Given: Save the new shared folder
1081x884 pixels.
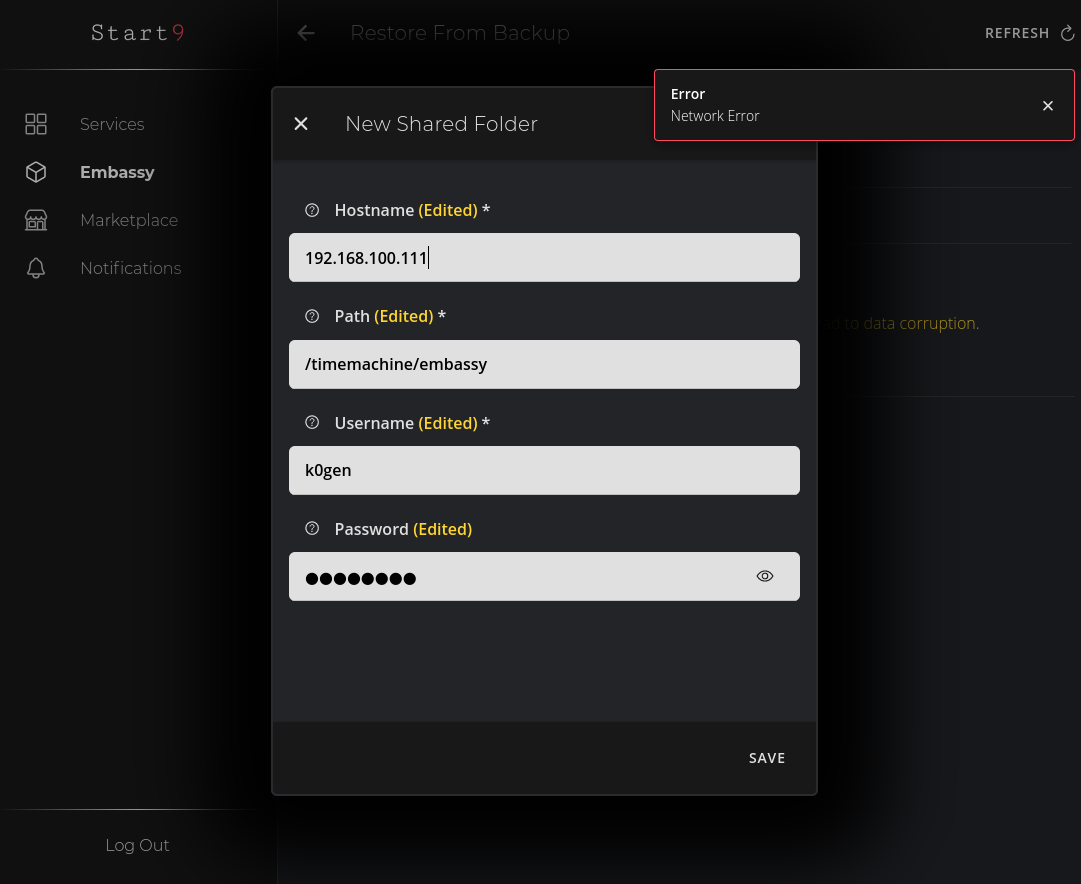Looking at the screenshot, I should tap(766, 757).
